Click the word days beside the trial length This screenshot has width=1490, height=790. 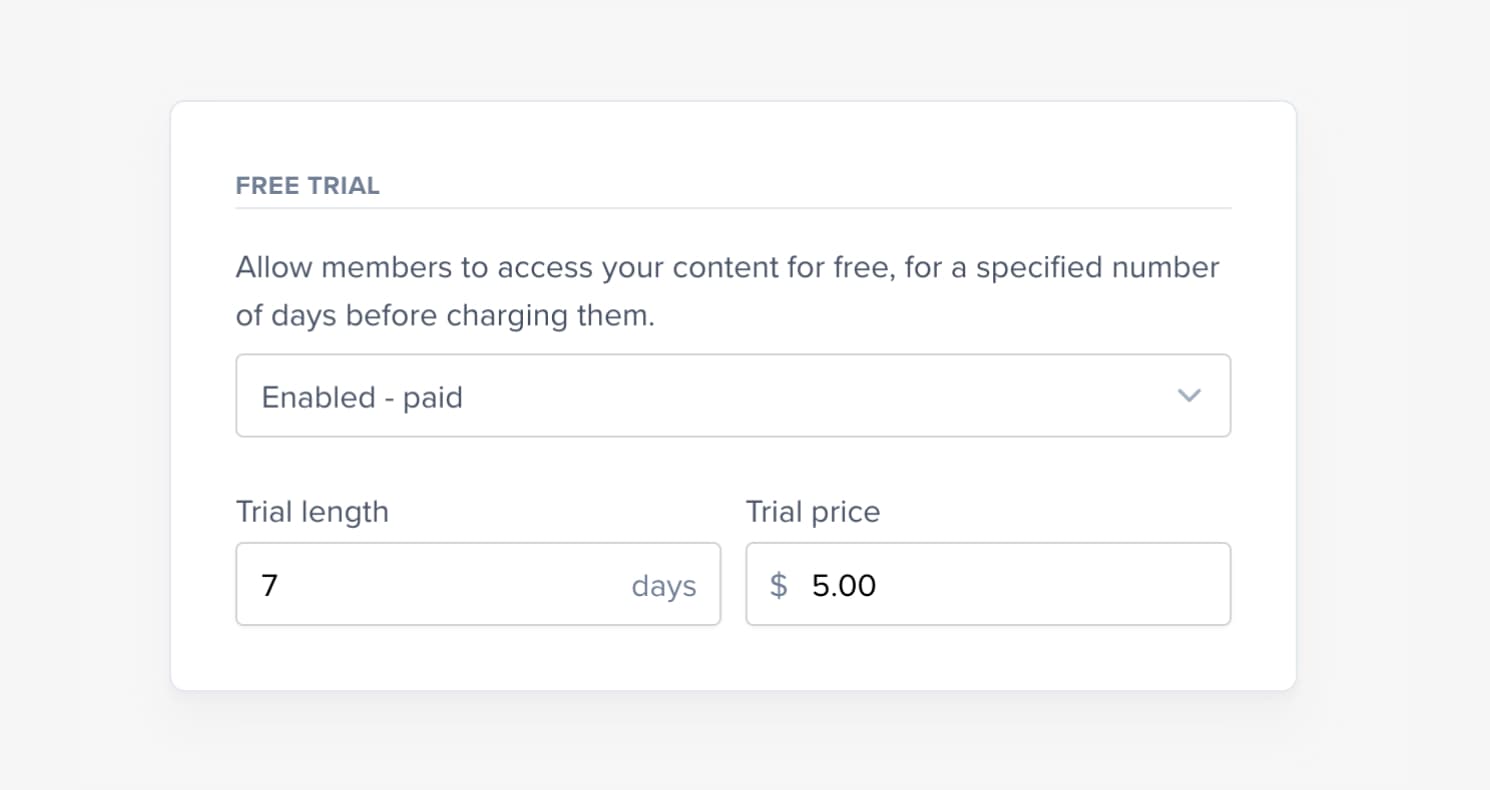pyautogui.click(x=664, y=587)
